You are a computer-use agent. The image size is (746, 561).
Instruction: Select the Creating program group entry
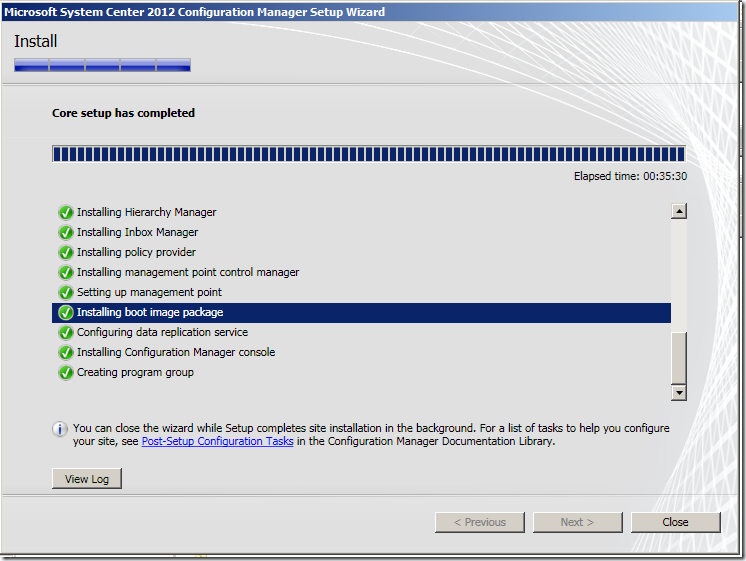click(x=135, y=372)
